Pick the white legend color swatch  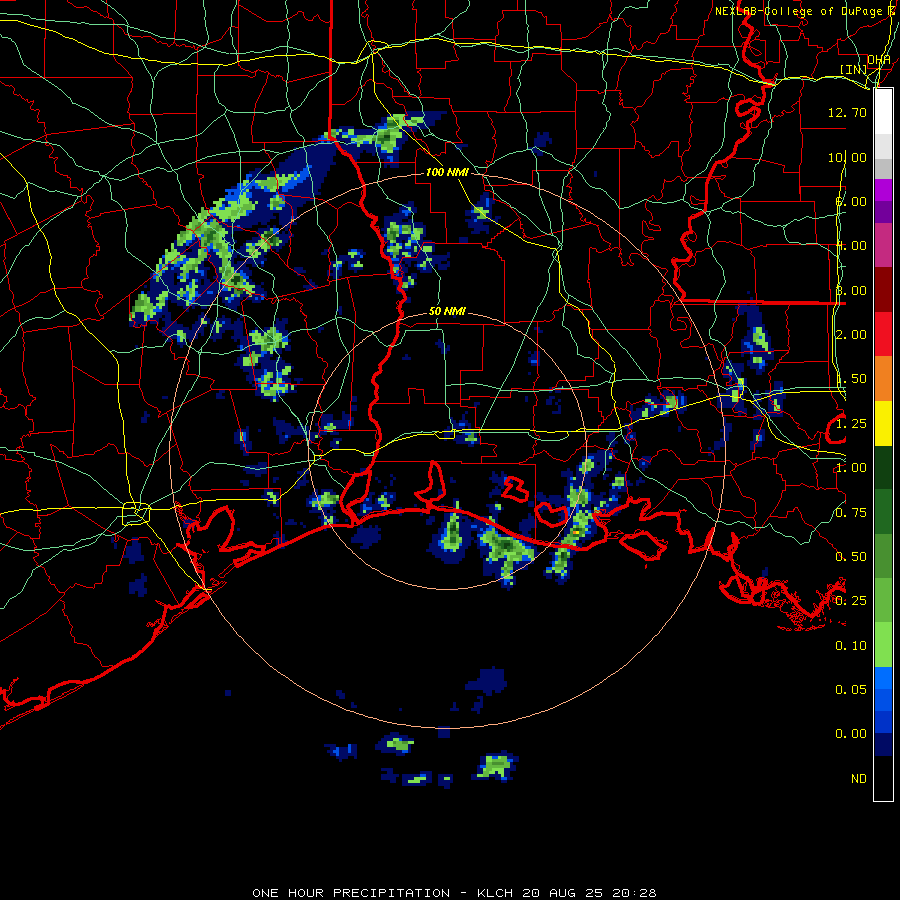pos(883,112)
